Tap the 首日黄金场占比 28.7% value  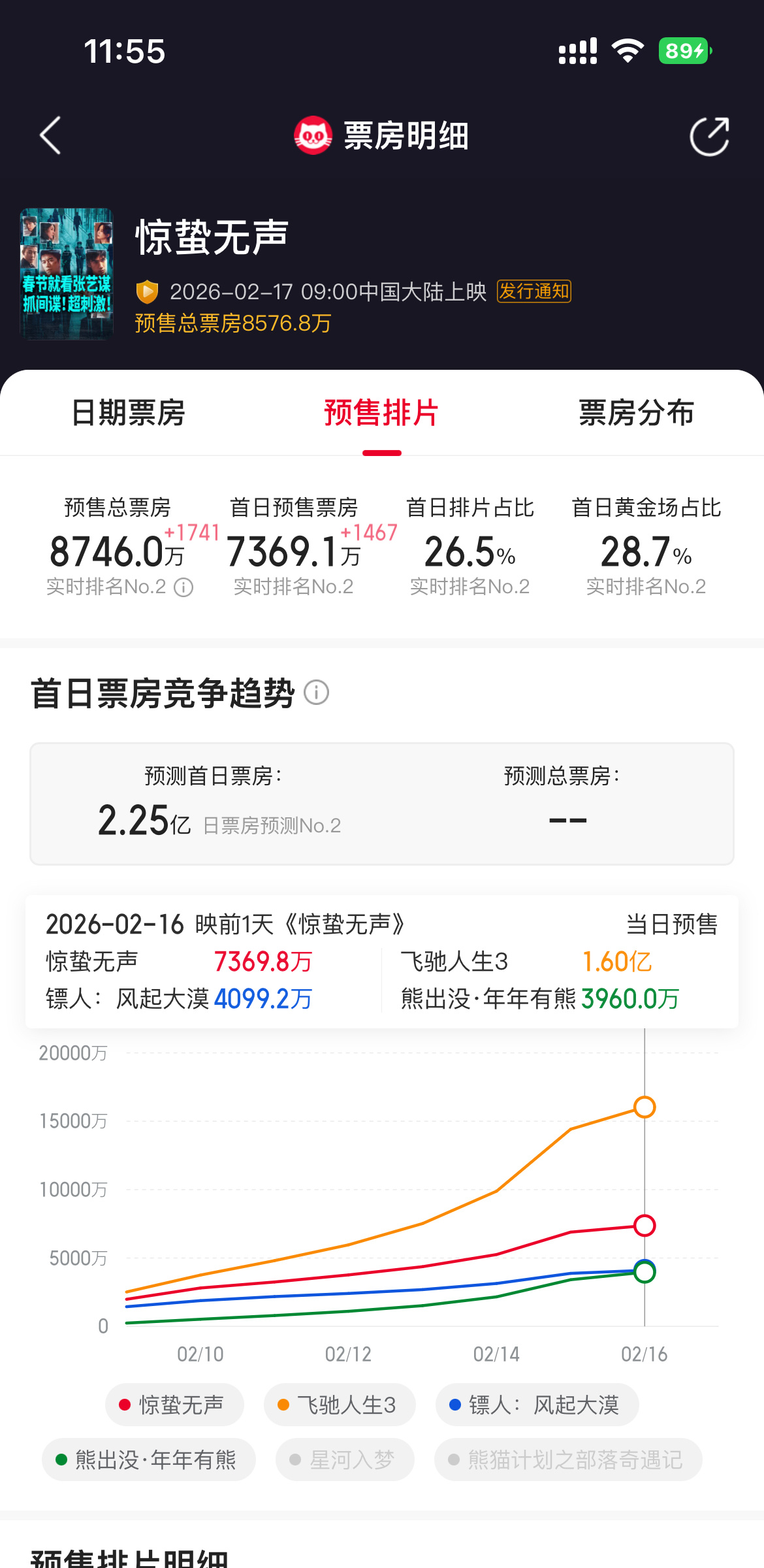click(x=646, y=551)
